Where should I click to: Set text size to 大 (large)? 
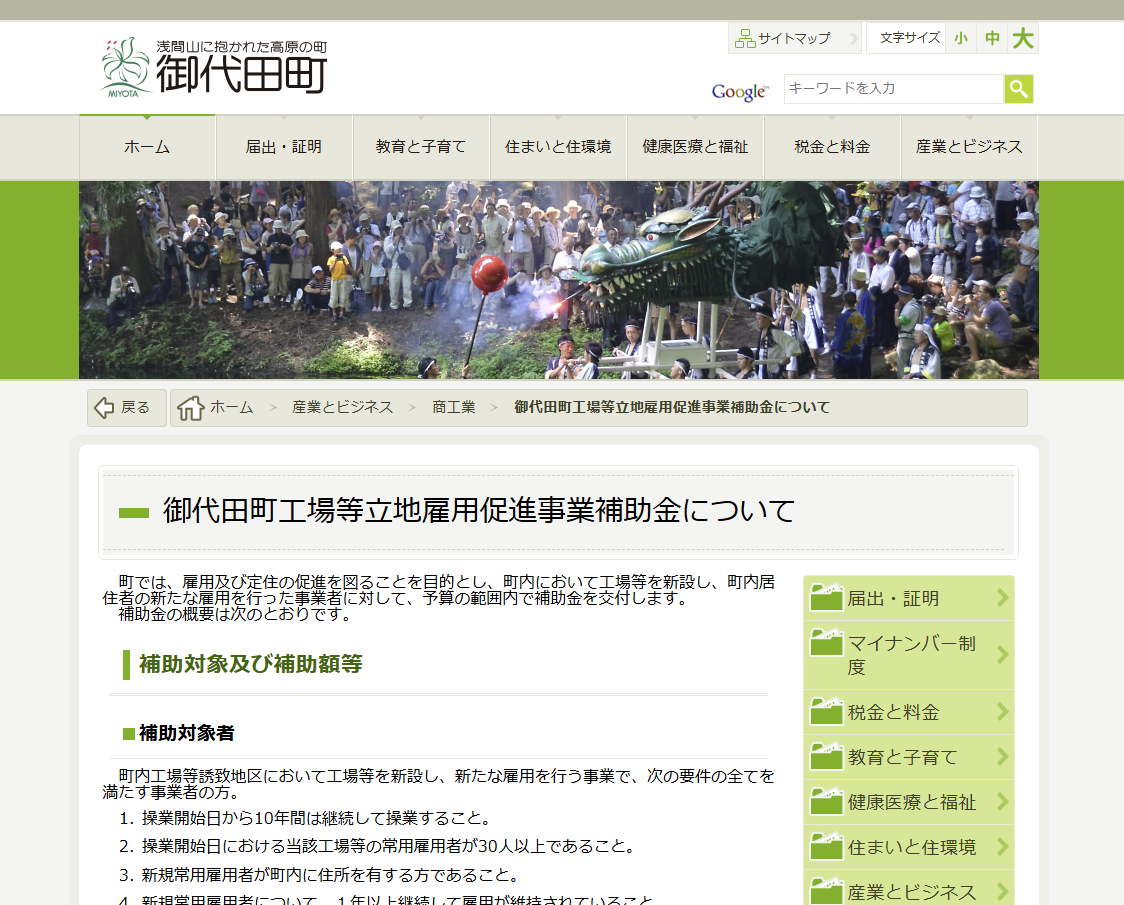(1023, 38)
